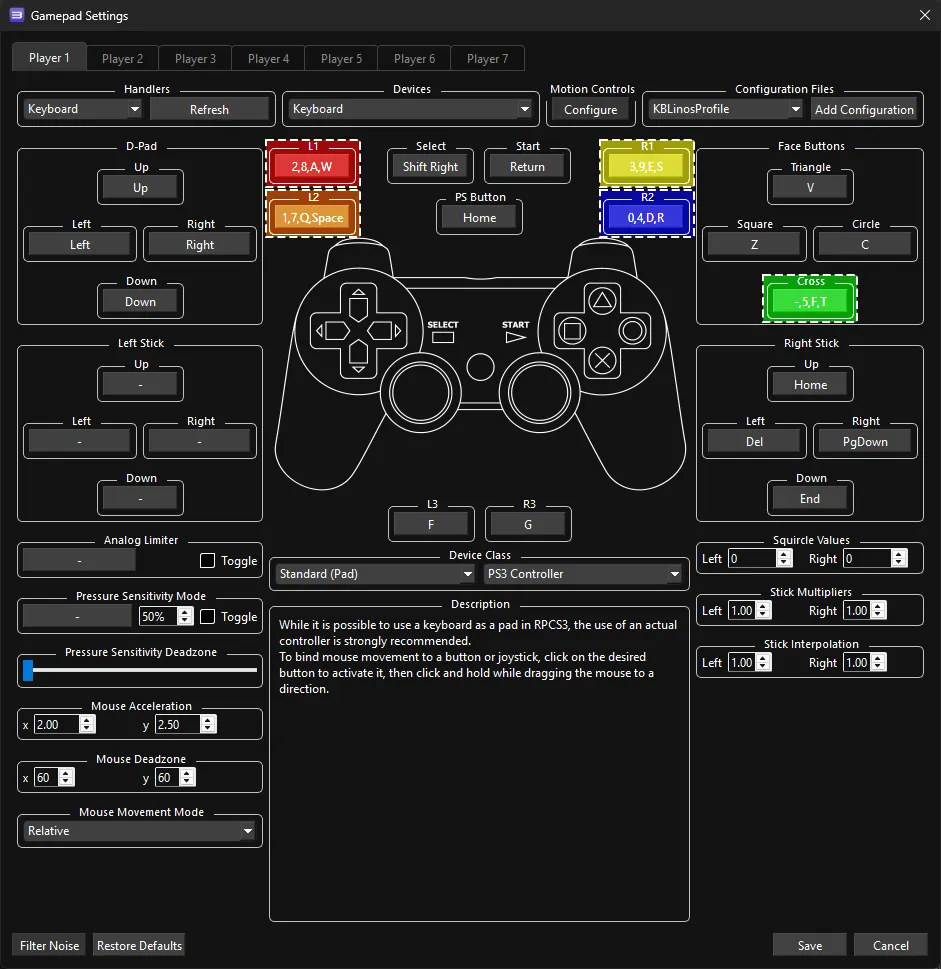The width and height of the screenshot is (941, 969).
Task: Click the orange L2 binding button
Action: (312, 218)
